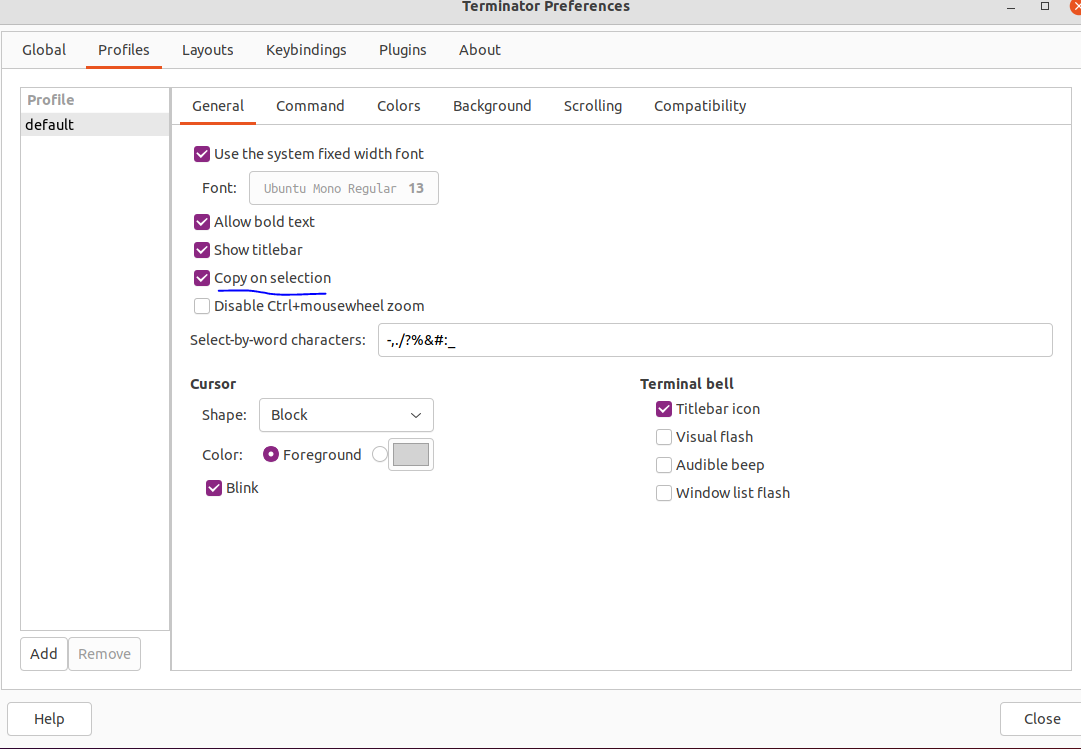
Task: Click the Add profile button
Action: pyautogui.click(x=43, y=654)
